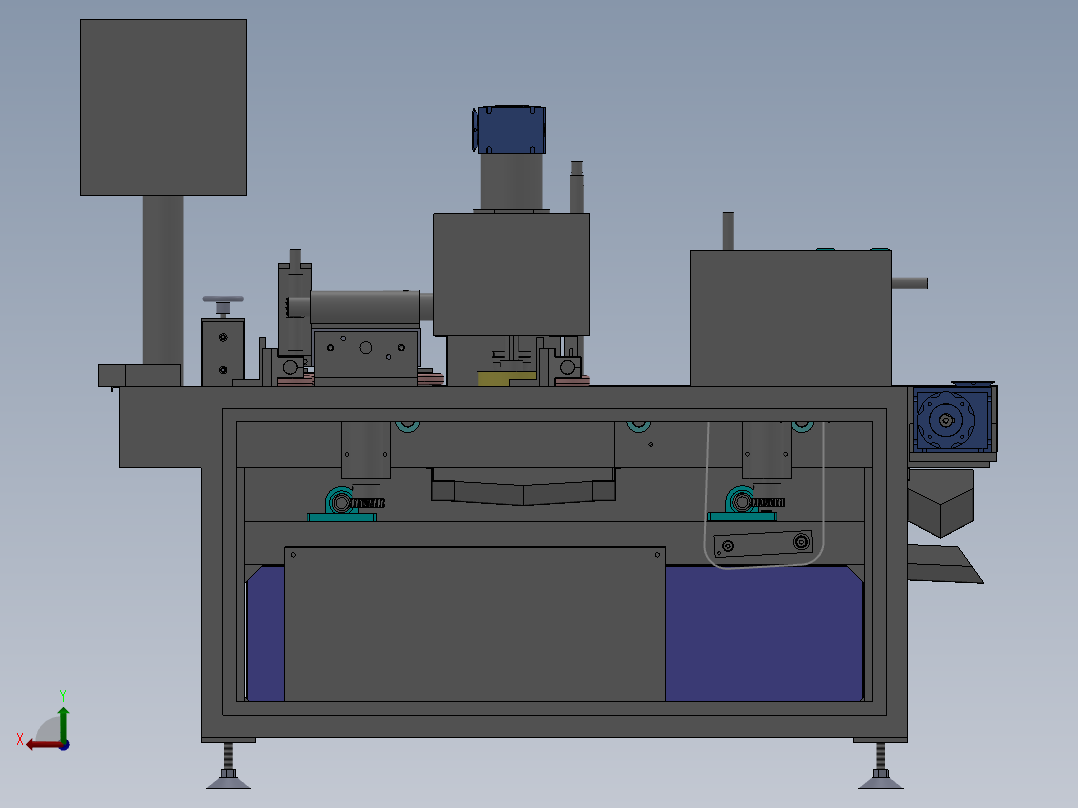Image resolution: width=1078 pixels, height=808 pixels.
Task: Click the blue Z axis dot of triad
Action: tap(64, 745)
